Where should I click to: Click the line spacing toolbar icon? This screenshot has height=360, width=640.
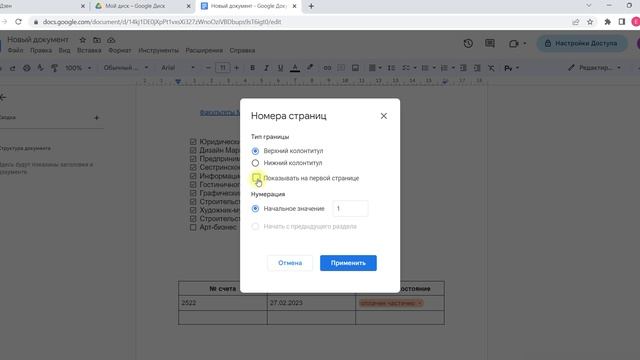(391, 68)
